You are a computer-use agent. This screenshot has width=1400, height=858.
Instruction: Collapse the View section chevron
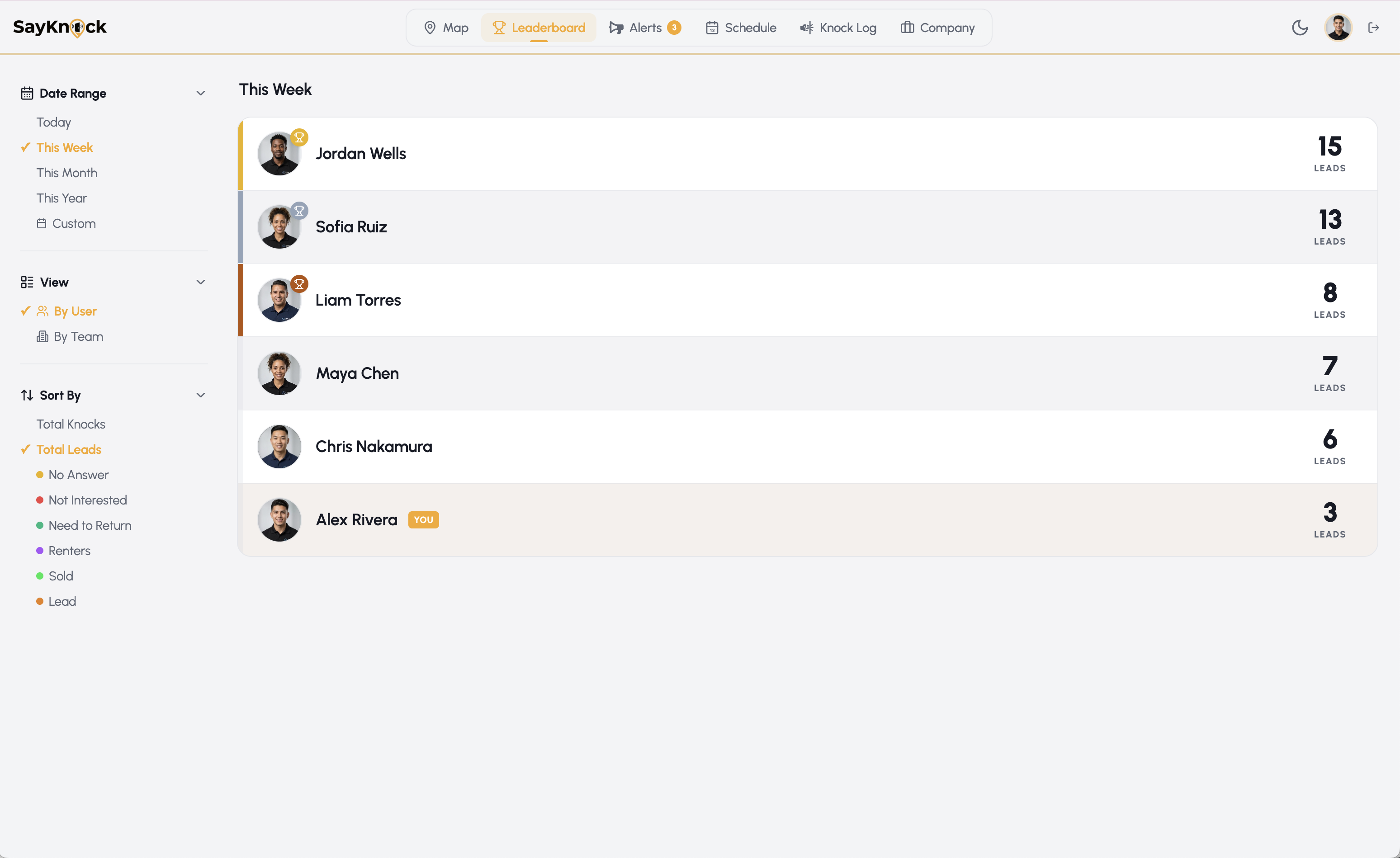[x=201, y=282]
